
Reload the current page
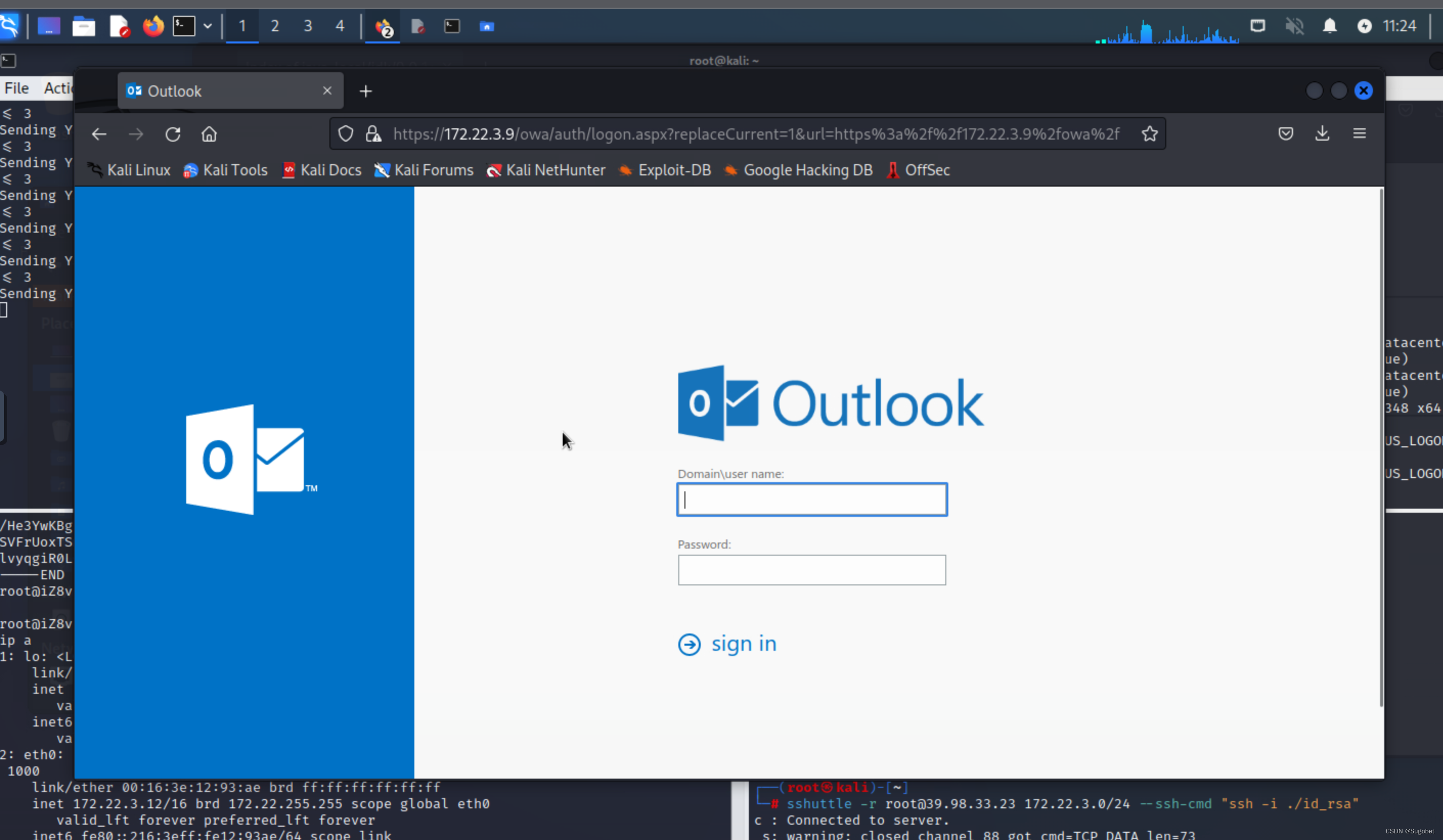[173, 134]
